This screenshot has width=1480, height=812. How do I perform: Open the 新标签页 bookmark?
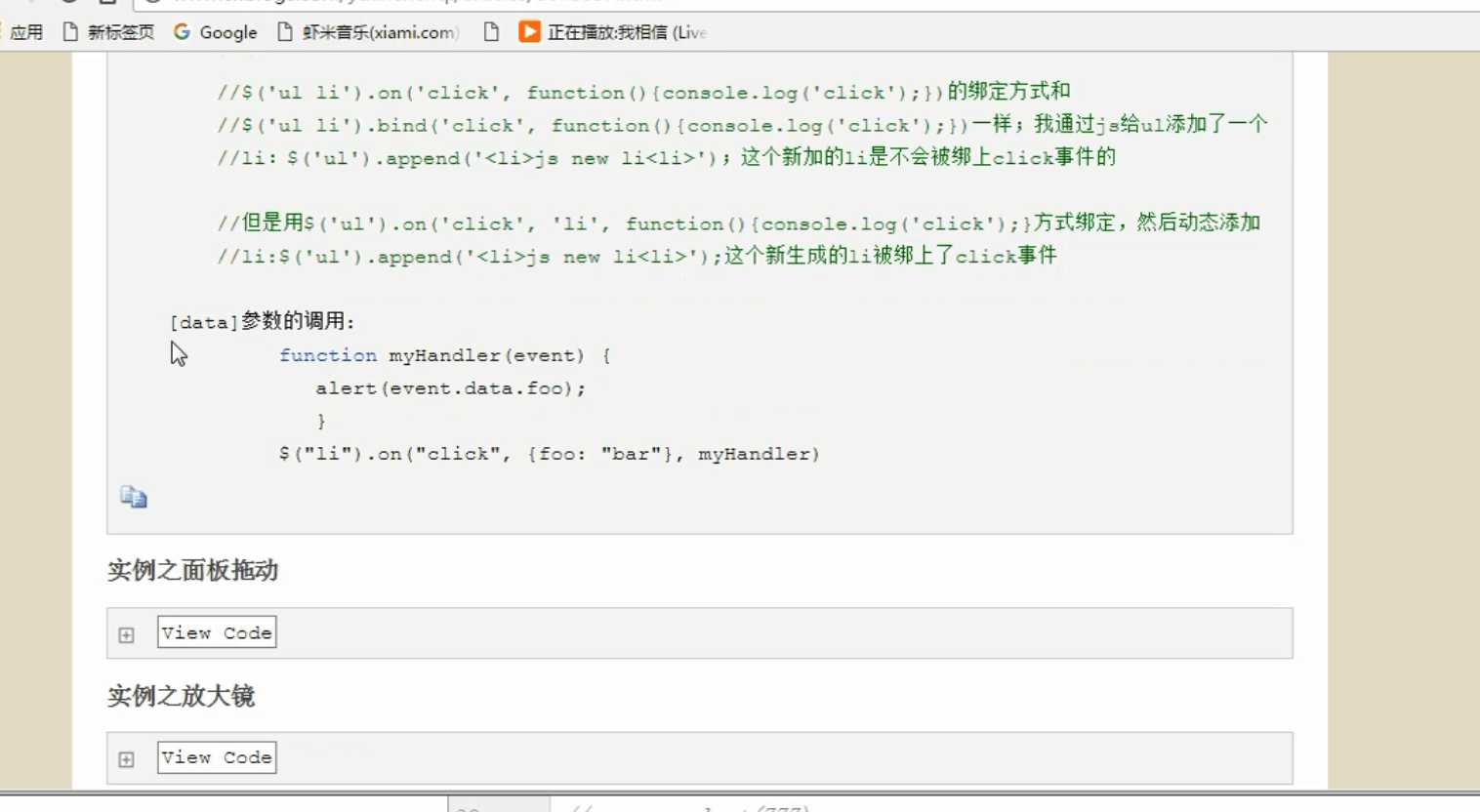coord(108,32)
